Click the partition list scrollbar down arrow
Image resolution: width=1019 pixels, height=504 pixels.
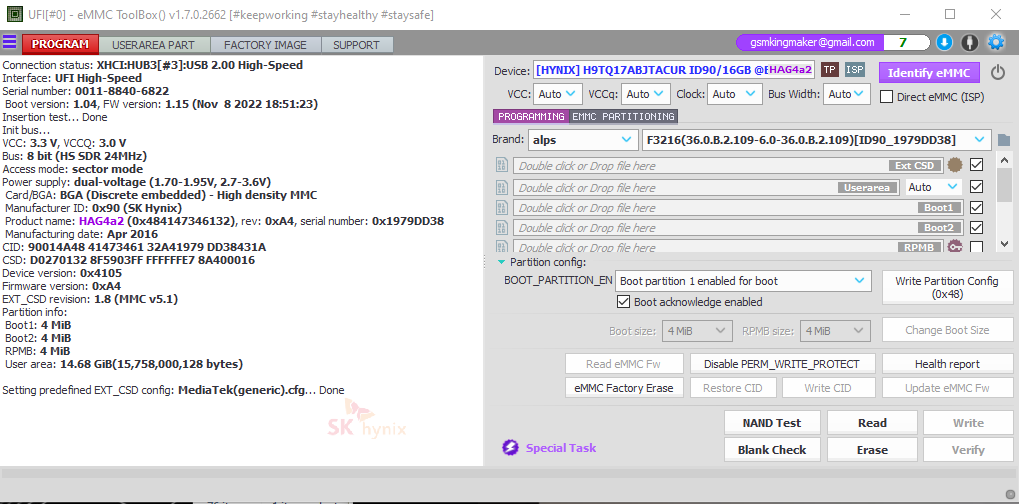1004,244
